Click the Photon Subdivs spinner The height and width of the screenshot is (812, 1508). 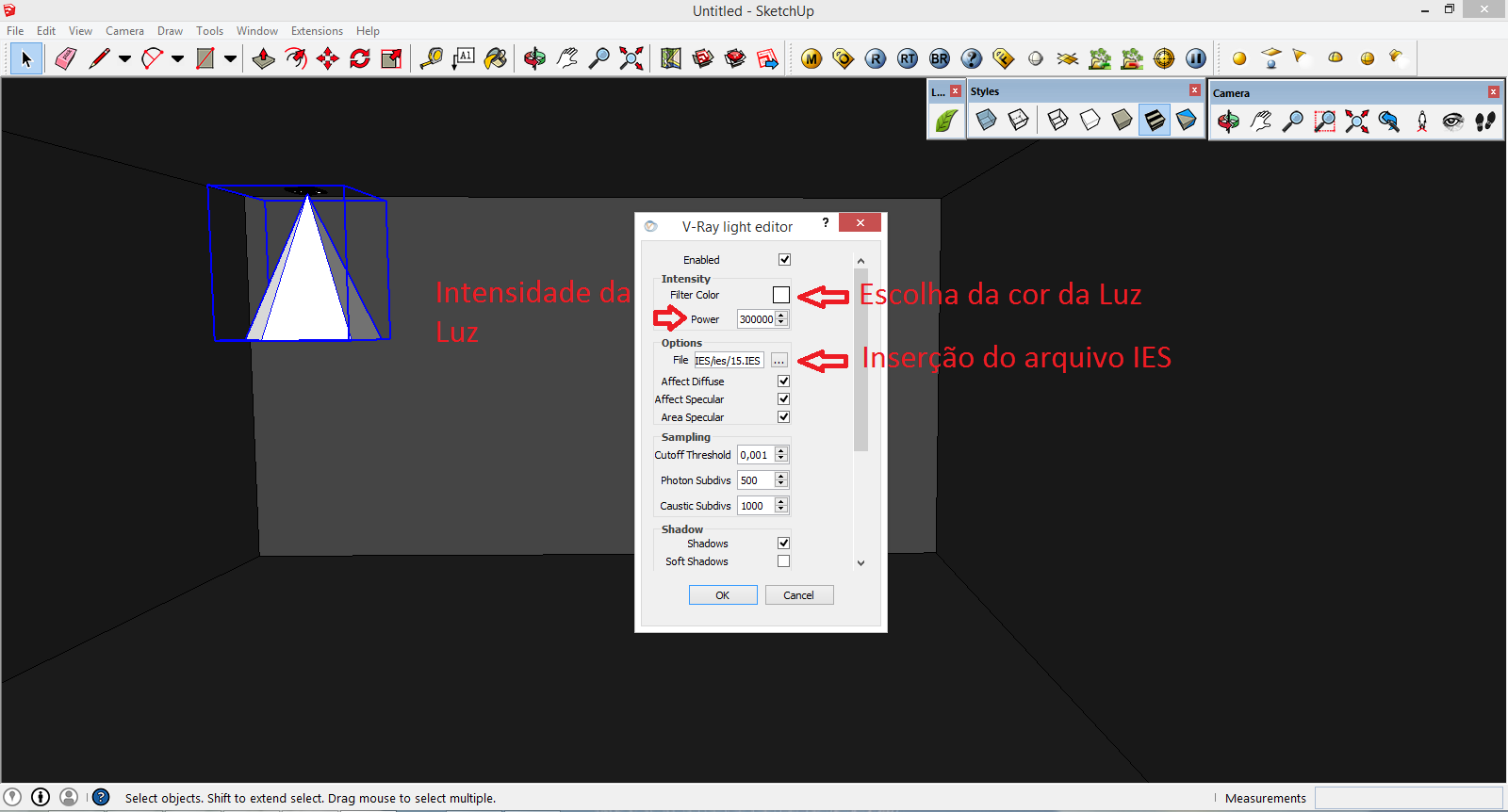[781, 479]
